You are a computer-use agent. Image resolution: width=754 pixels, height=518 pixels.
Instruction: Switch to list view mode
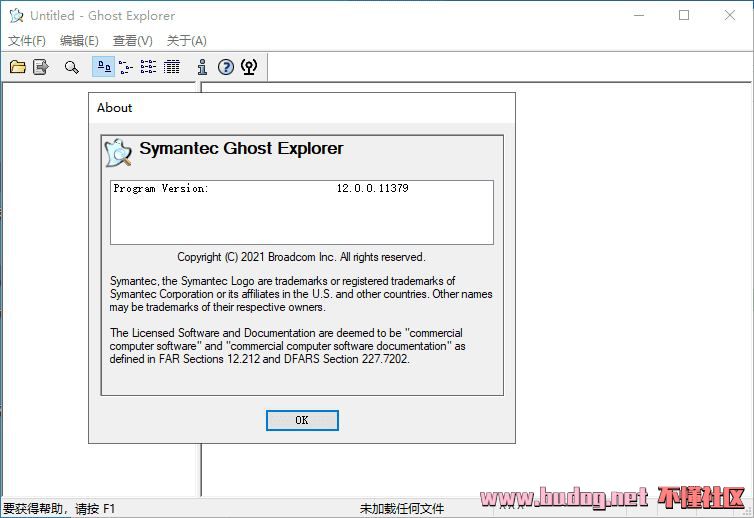(148, 67)
